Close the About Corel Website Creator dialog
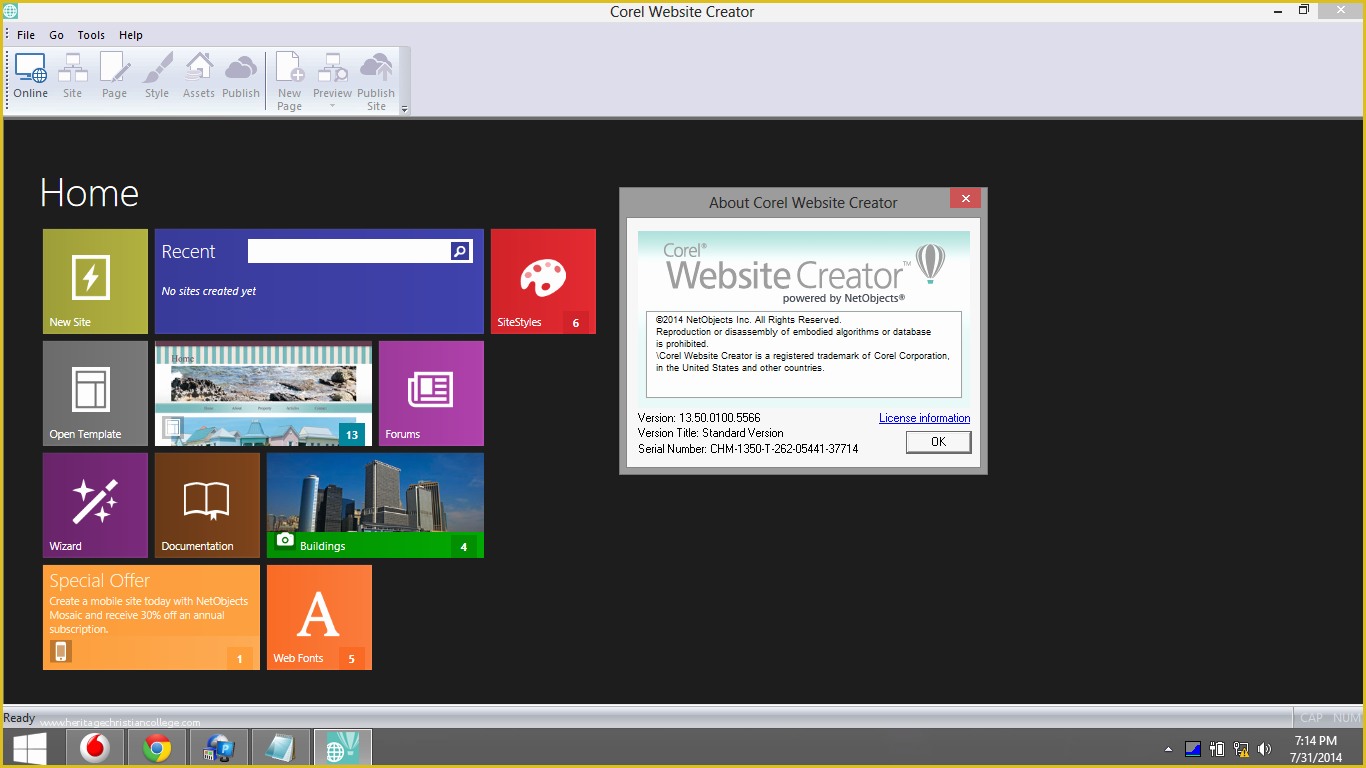Image resolution: width=1366 pixels, height=768 pixels. (965, 199)
